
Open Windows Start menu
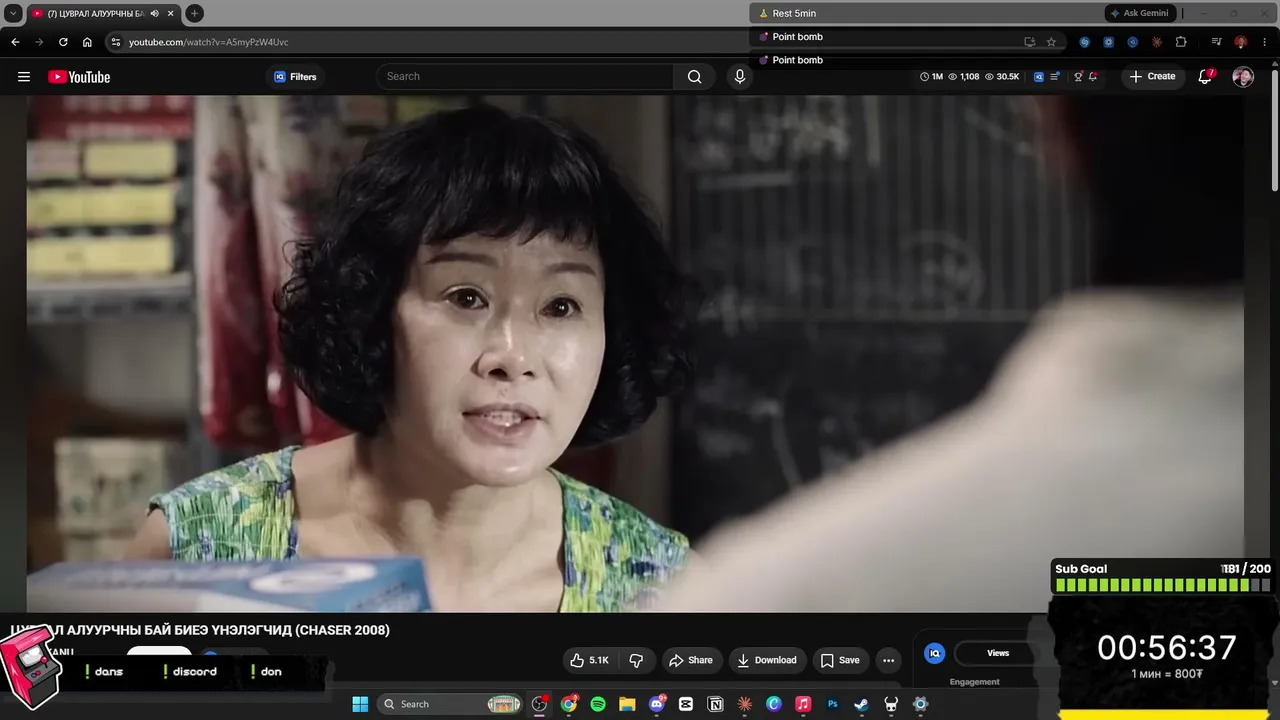(x=360, y=704)
